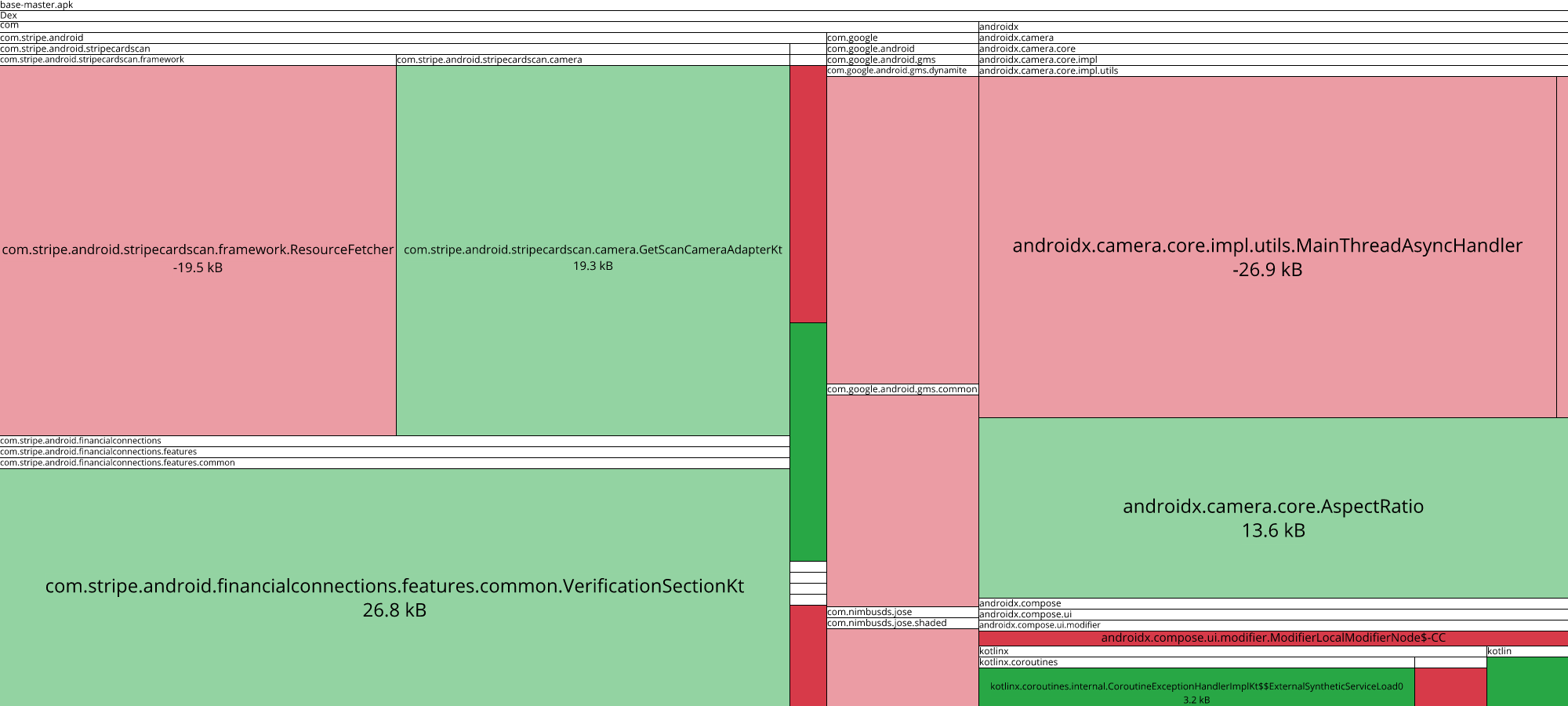Click the androidx.camera header
This screenshot has height=706, width=1568.
point(1273,38)
